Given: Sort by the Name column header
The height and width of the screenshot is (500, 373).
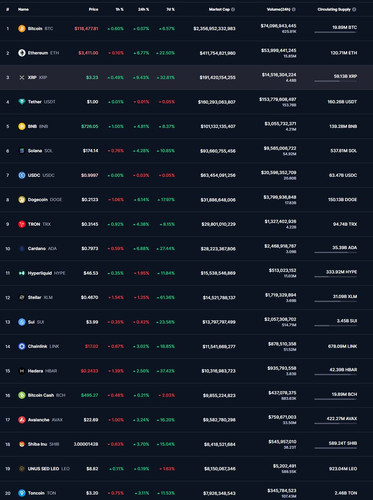Looking at the screenshot, I should pos(23,9).
